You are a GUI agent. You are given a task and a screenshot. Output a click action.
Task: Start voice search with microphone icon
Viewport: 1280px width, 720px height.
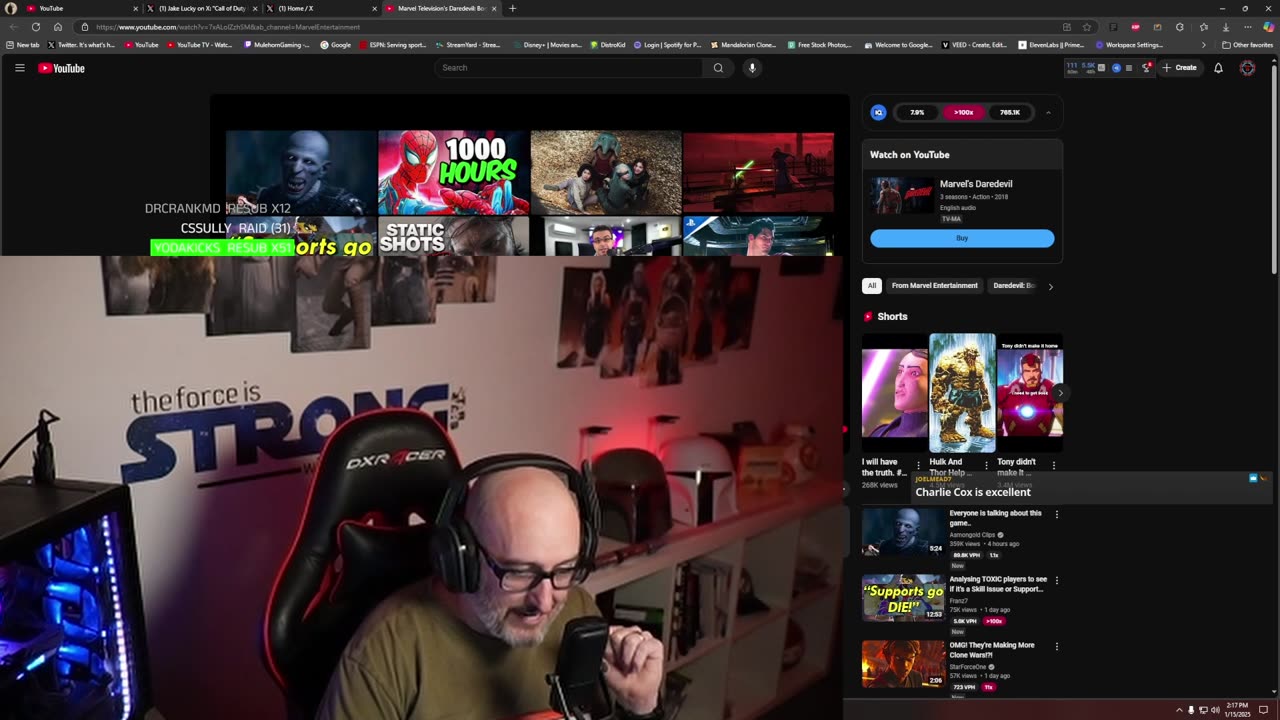click(x=752, y=68)
